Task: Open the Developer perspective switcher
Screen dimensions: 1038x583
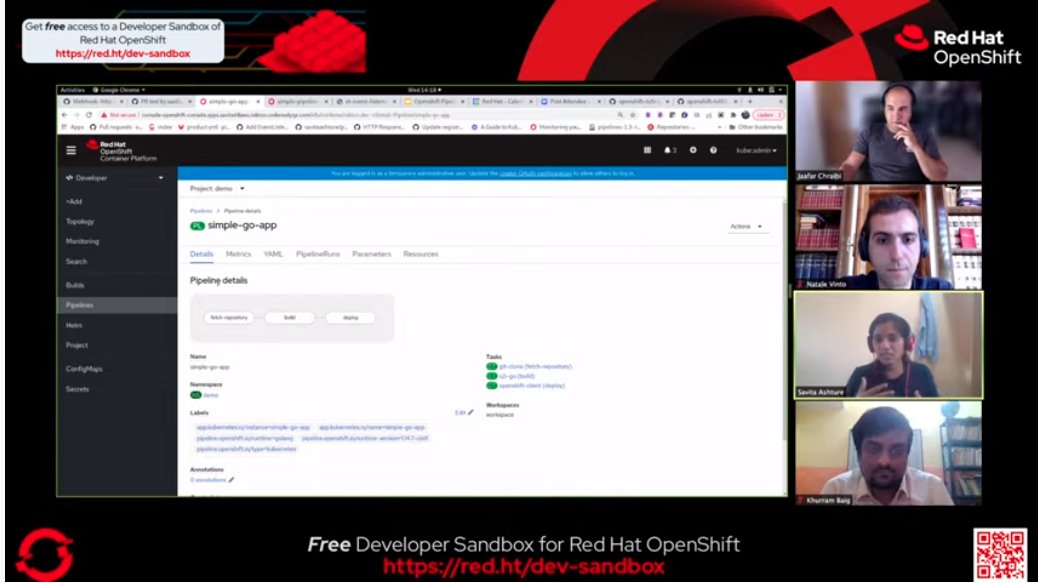Action: click(x=114, y=178)
